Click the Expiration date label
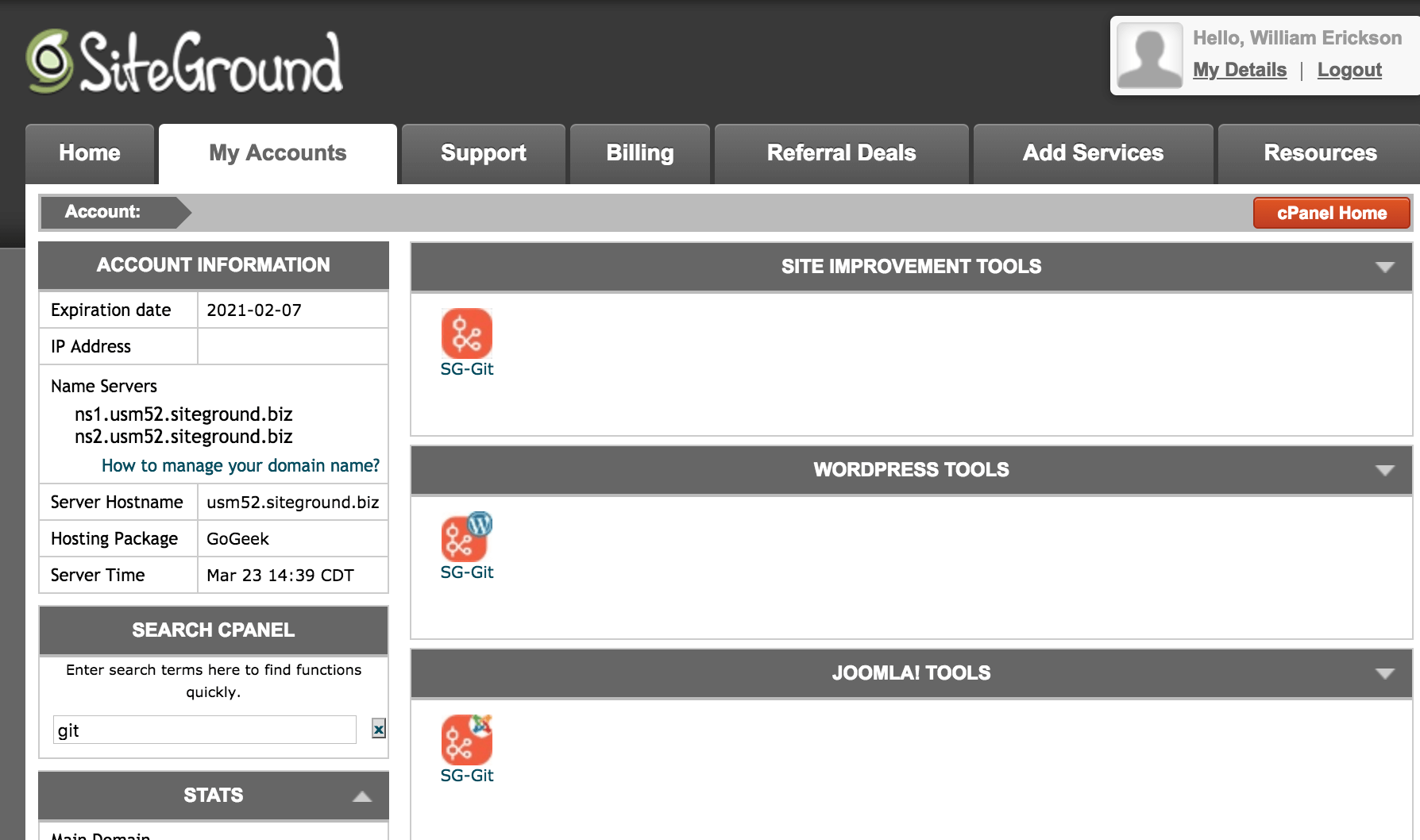1420x840 pixels. [111, 310]
